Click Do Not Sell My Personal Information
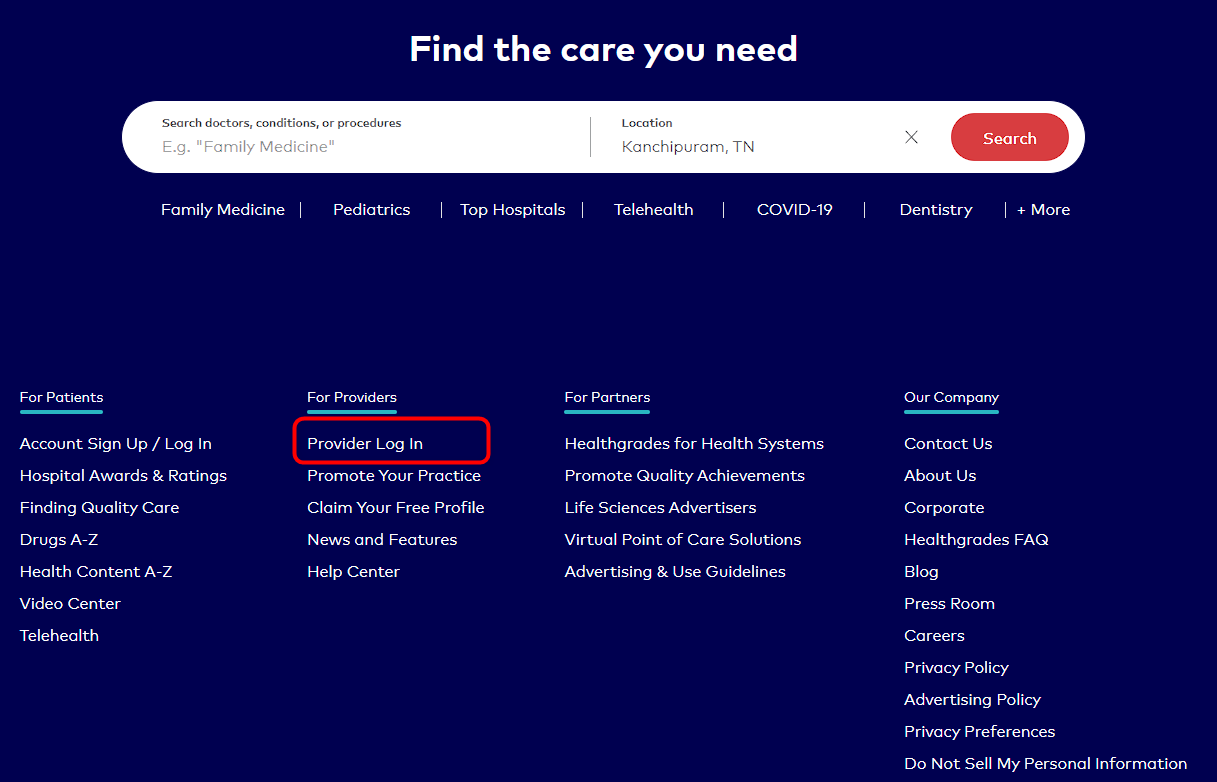 (x=1045, y=764)
